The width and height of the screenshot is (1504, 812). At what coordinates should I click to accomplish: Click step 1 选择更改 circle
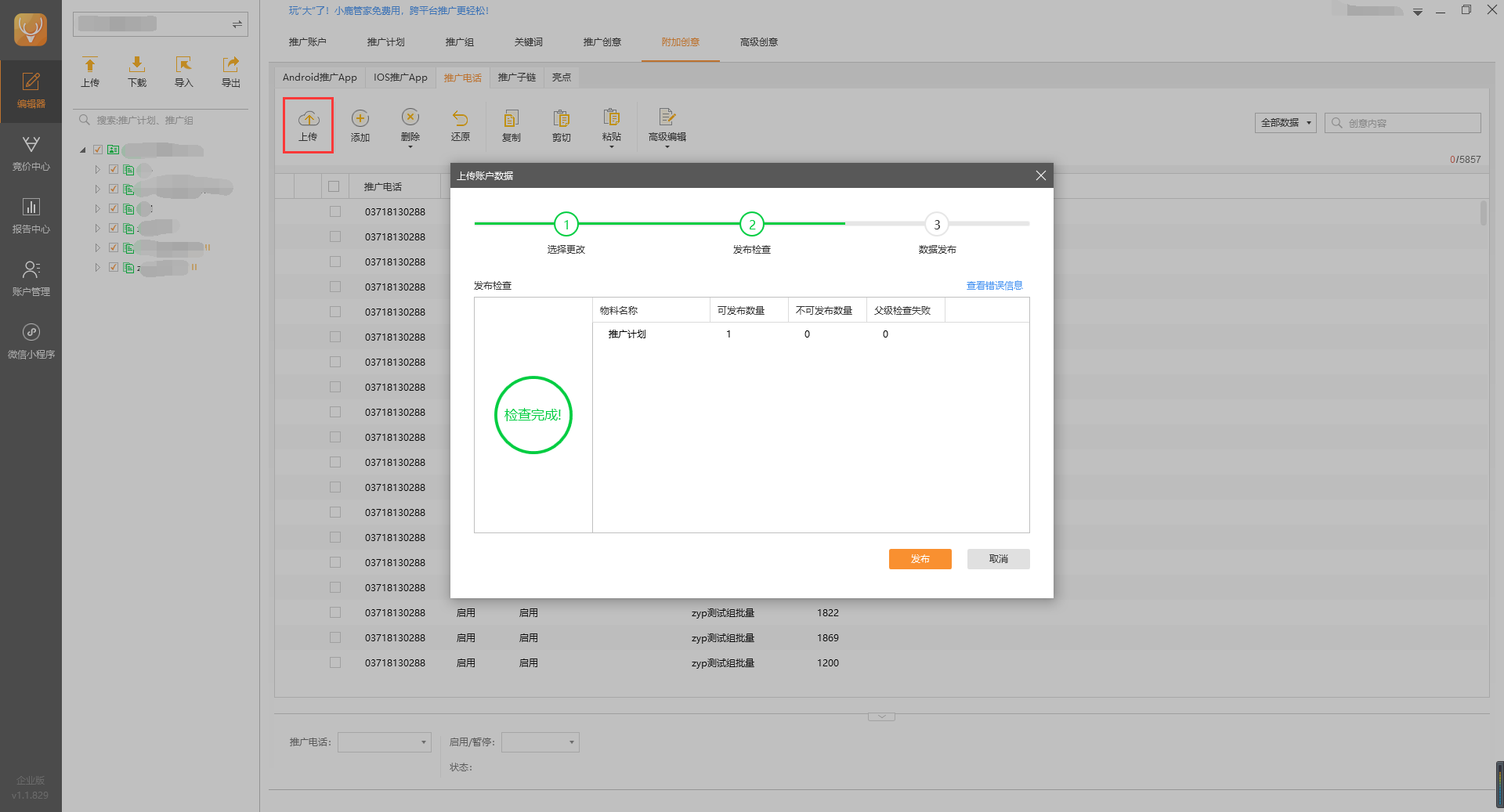(x=566, y=225)
